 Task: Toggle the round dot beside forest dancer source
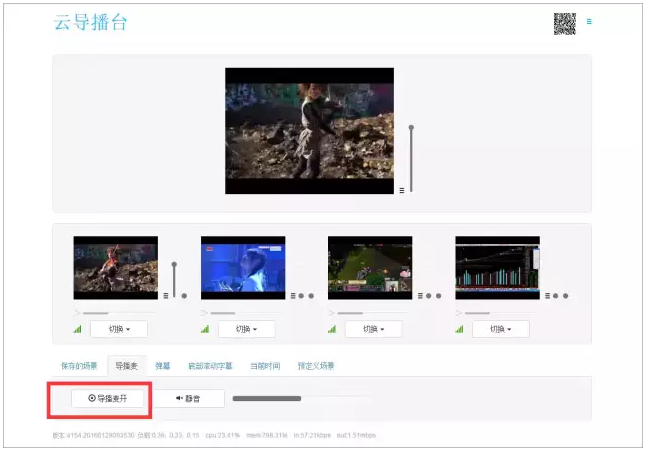coord(184,296)
